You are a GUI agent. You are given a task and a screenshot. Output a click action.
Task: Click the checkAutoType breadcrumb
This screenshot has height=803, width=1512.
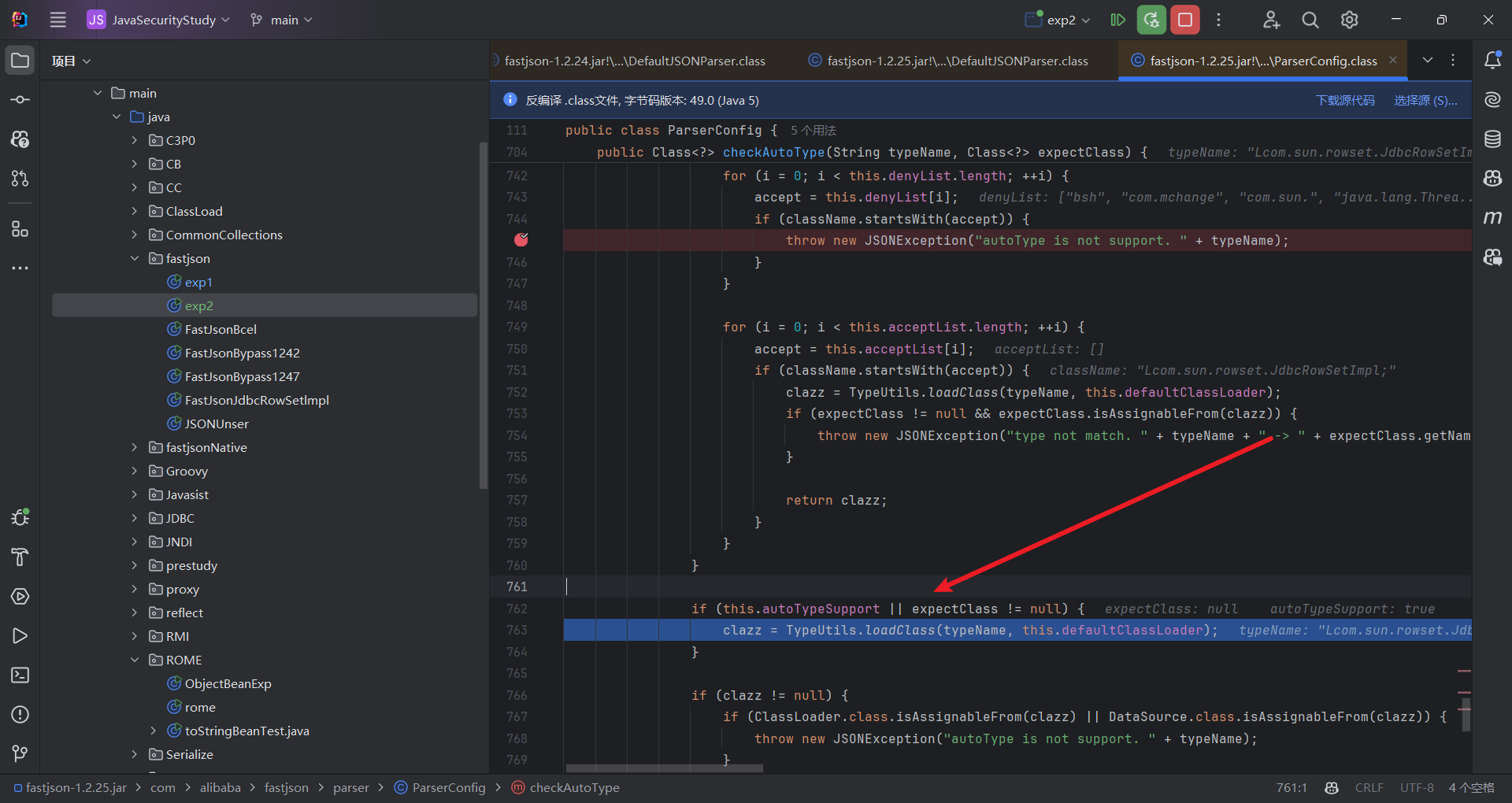[x=574, y=787]
